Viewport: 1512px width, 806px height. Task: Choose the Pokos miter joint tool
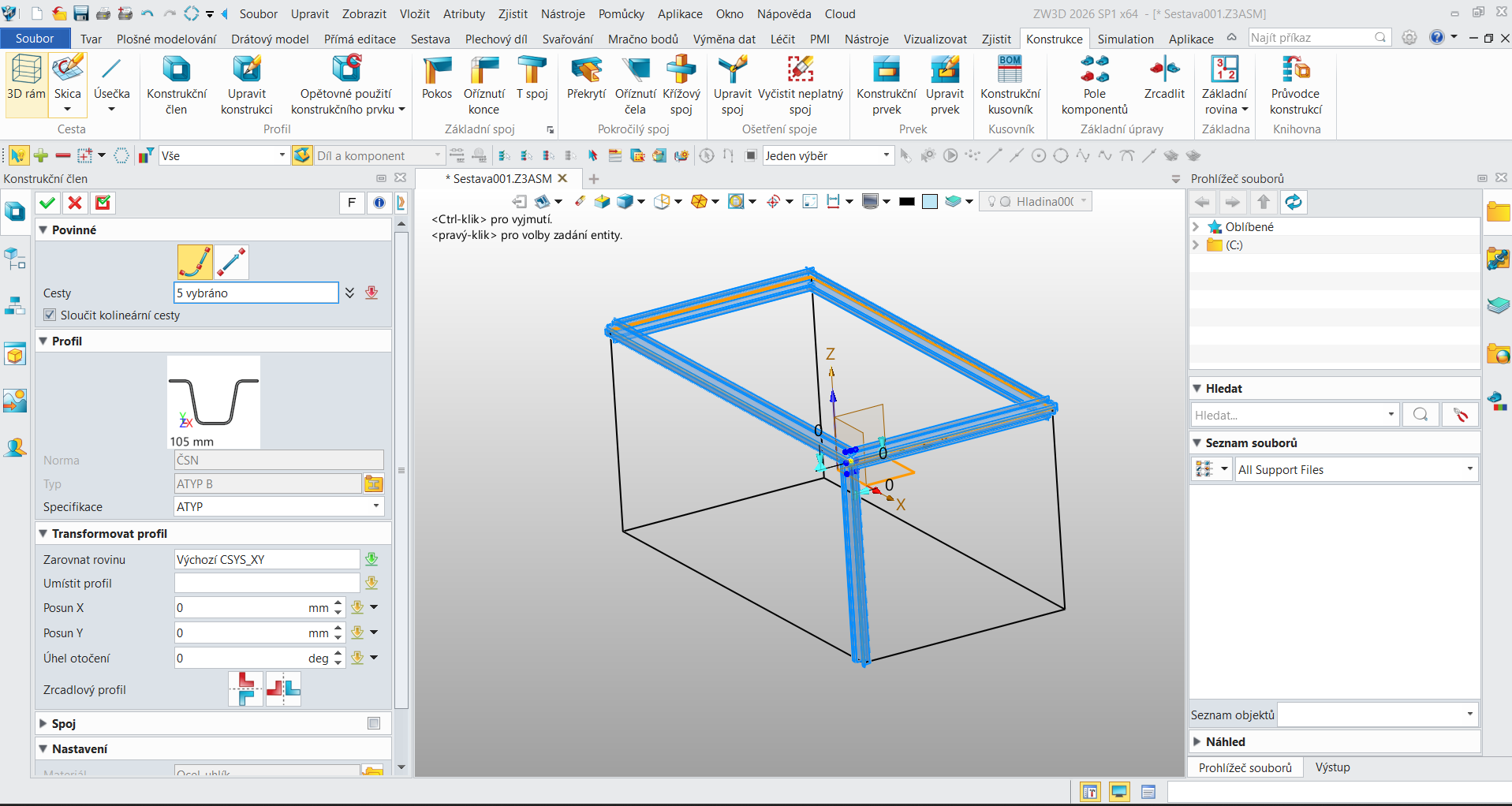(x=436, y=78)
